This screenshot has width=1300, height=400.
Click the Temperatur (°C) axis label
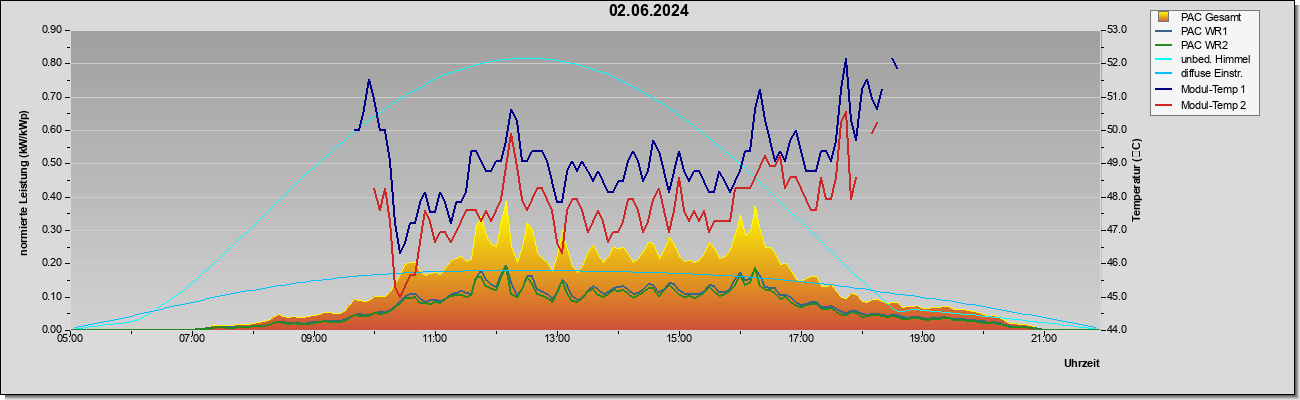(1136, 180)
